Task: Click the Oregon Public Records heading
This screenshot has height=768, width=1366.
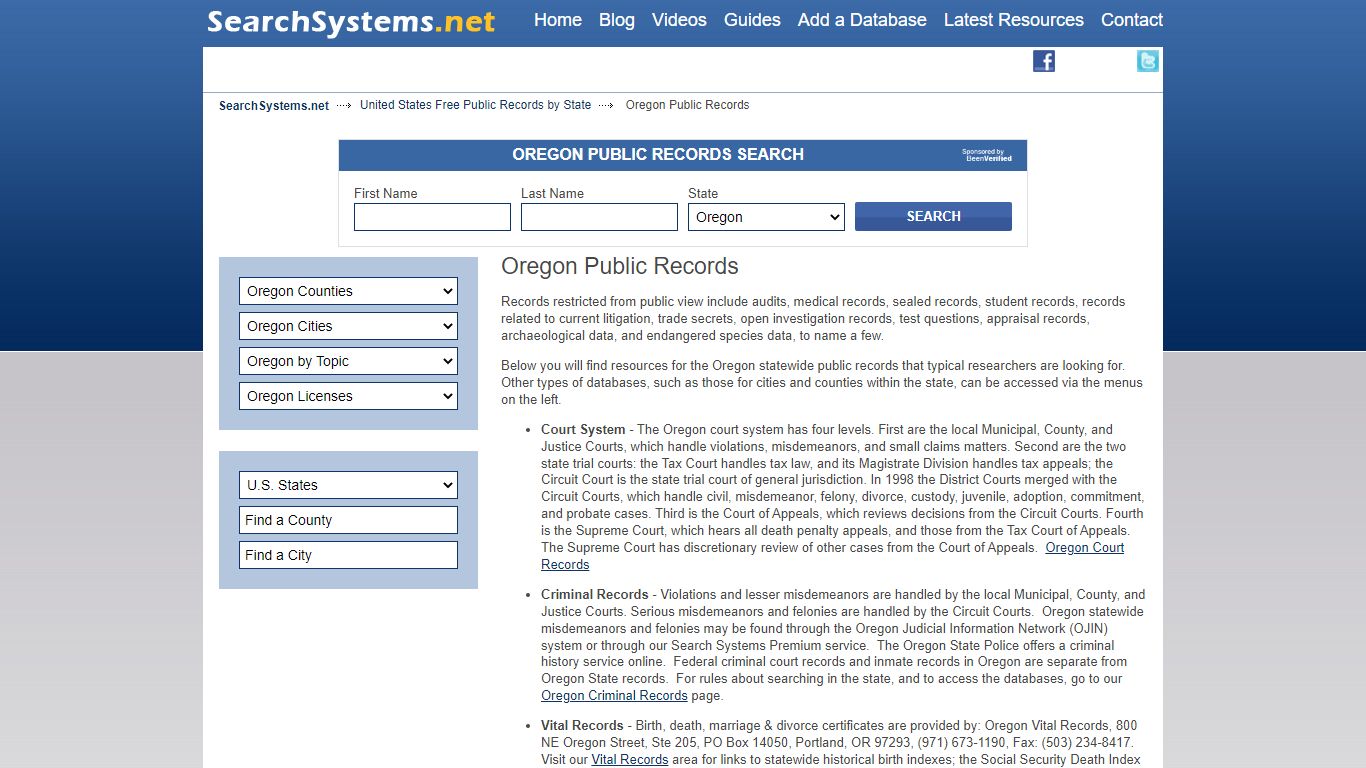Action: click(x=620, y=266)
